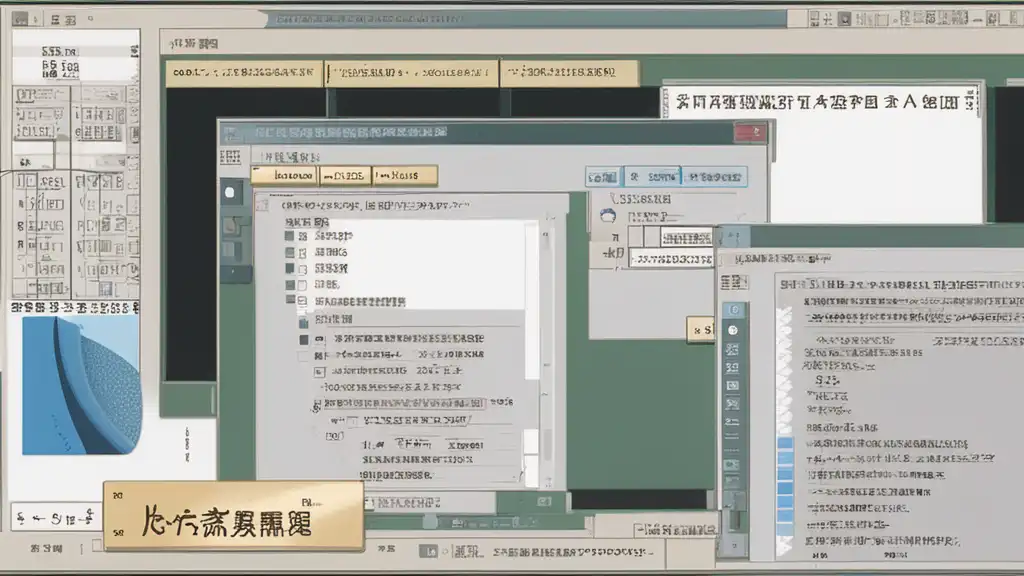
Task: Open the middle beige tab in the center dialog
Action: (345, 176)
